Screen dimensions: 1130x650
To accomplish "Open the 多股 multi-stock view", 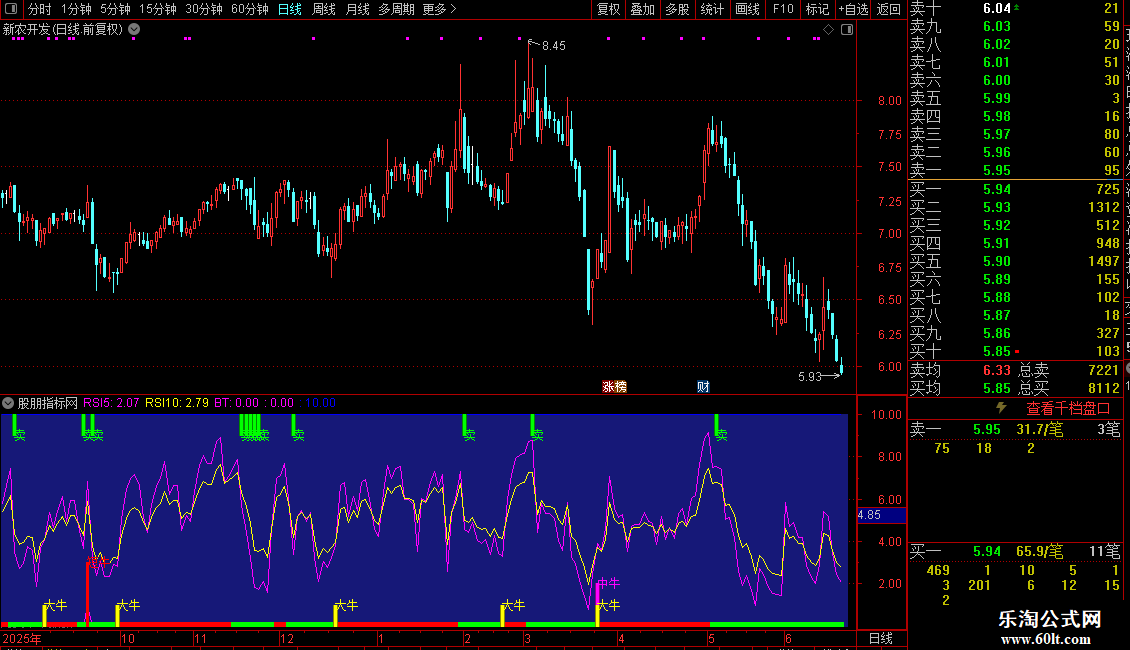I will pos(677,9).
